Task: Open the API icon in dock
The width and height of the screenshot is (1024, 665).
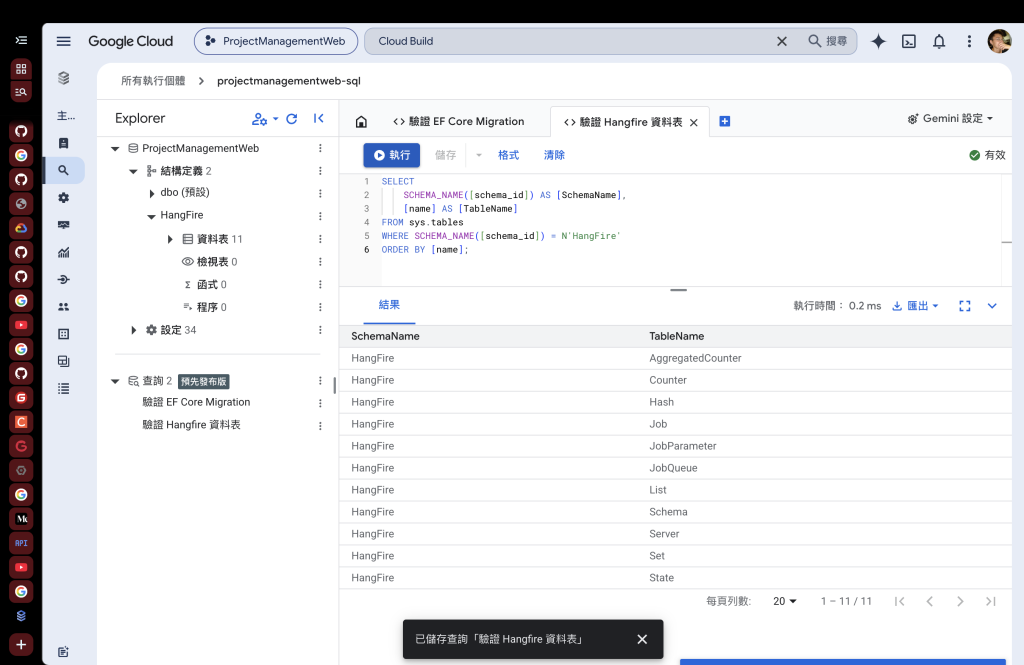Action: pyautogui.click(x=21, y=543)
